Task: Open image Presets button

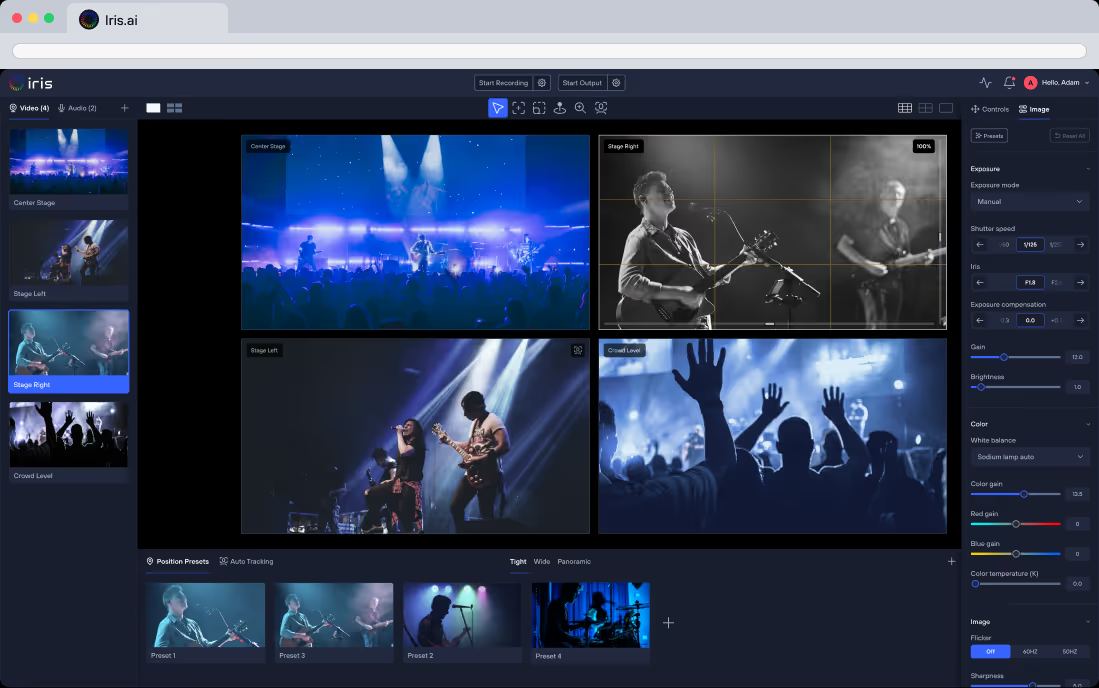Action: point(989,136)
